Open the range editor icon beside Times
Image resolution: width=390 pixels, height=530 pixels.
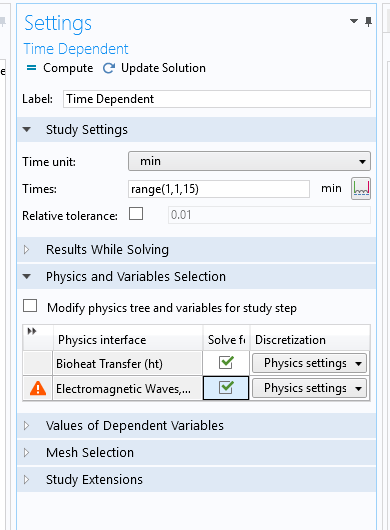tap(361, 189)
